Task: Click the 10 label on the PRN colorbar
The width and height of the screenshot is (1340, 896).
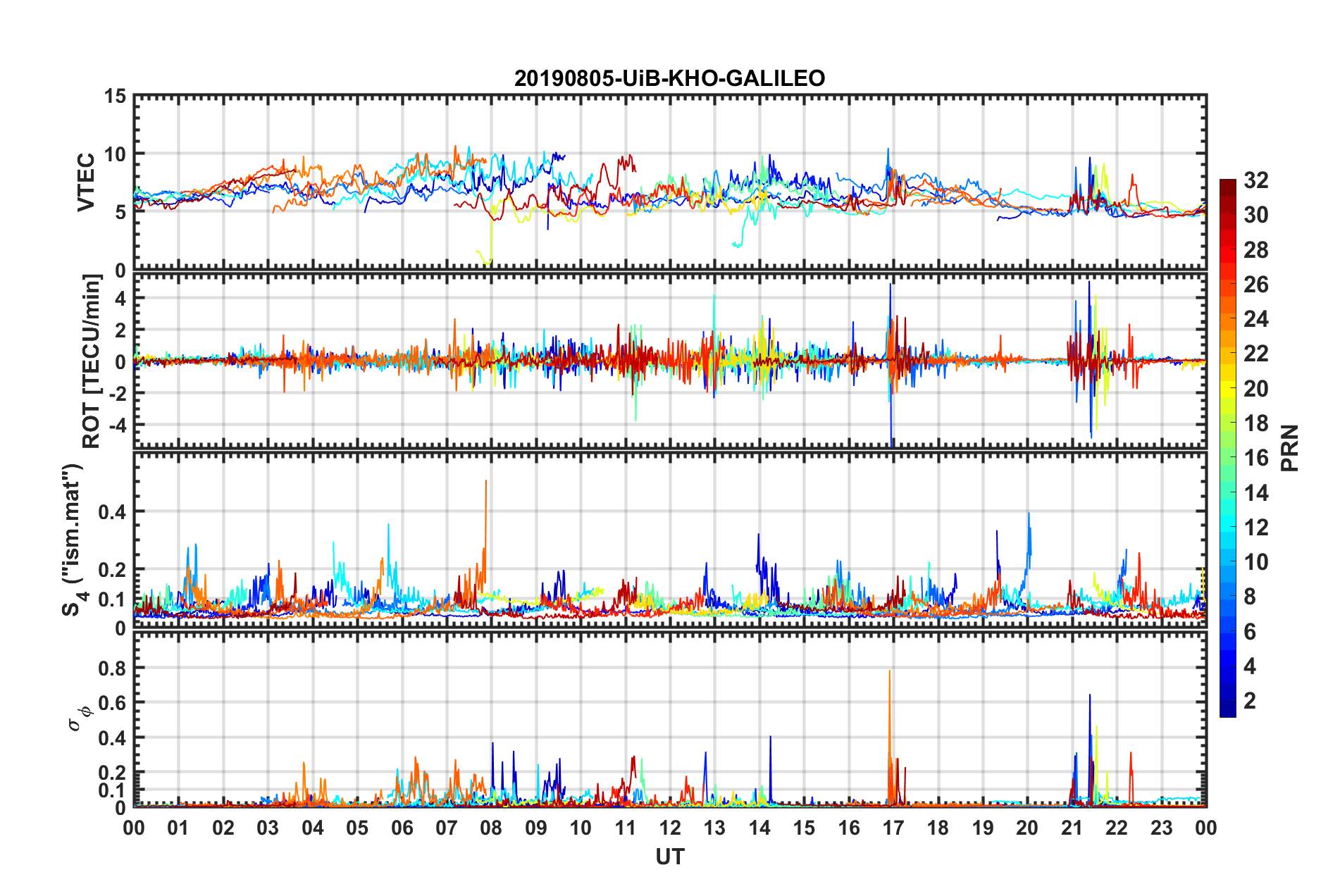Action: coord(1256,562)
